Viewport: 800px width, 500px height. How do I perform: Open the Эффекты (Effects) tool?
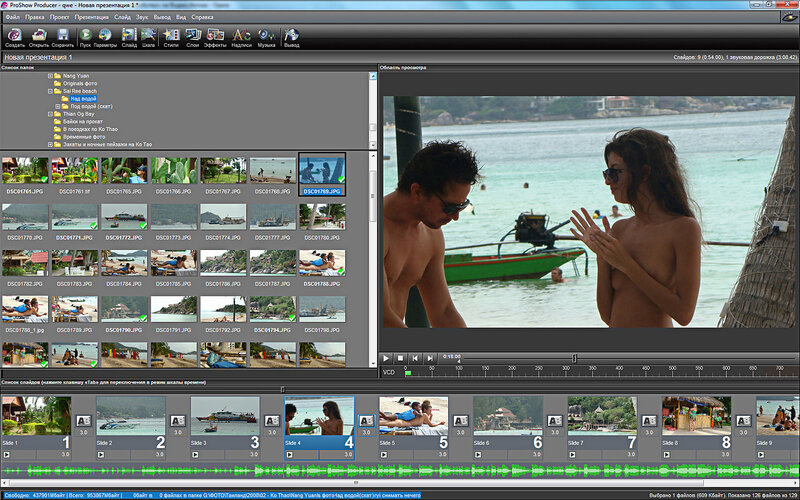215,37
